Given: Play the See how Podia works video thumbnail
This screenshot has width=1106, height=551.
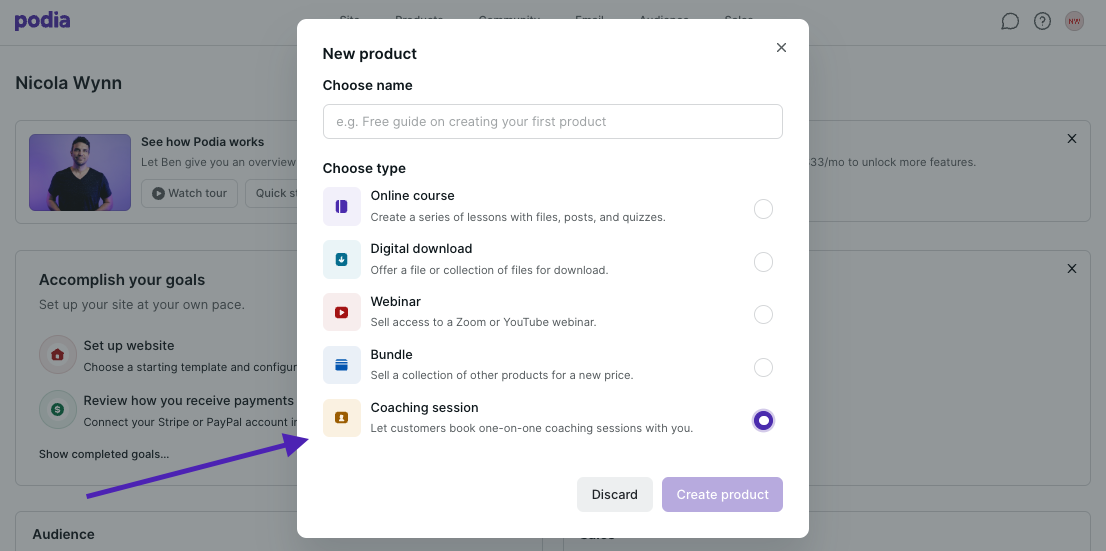Looking at the screenshot, I should click(x=80, y=172).
